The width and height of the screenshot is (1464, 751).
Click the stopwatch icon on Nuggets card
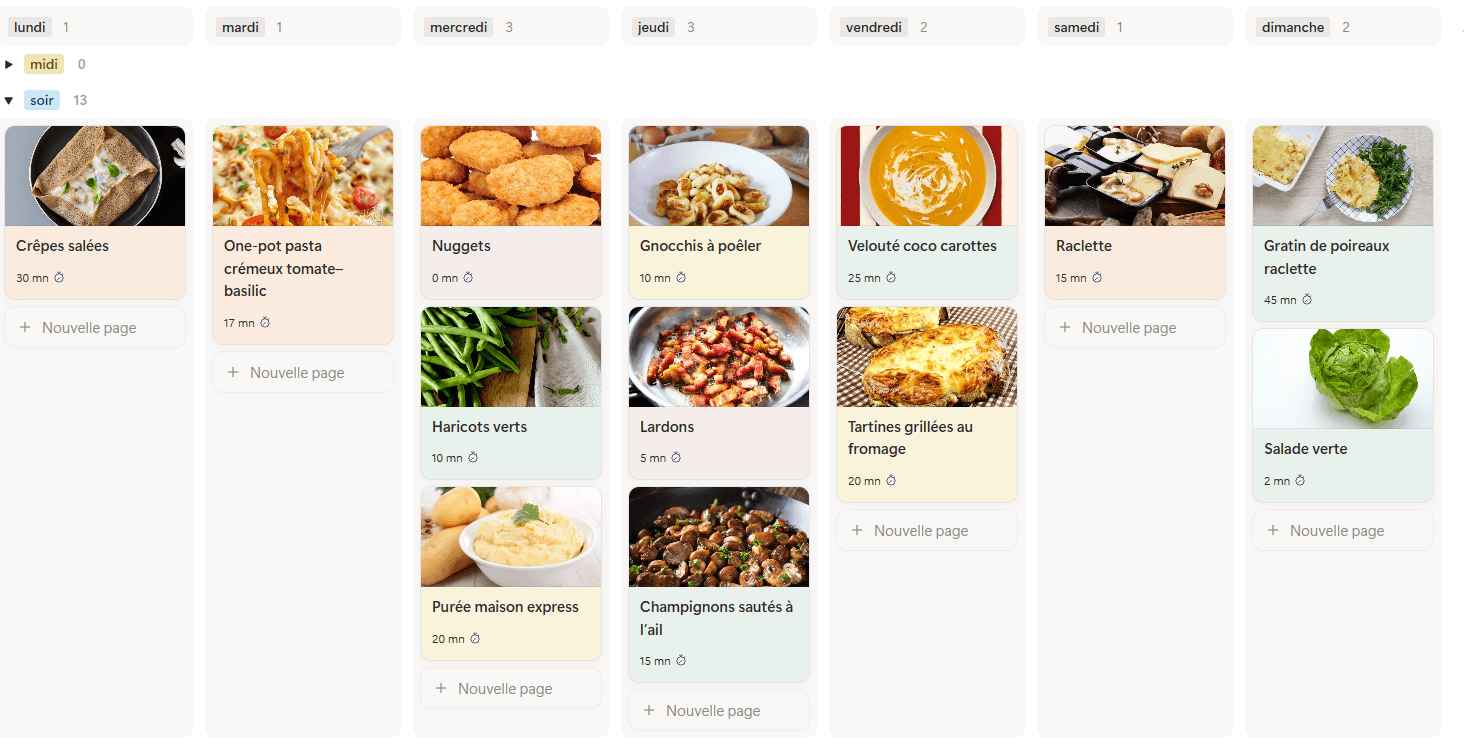coord(467,278)
